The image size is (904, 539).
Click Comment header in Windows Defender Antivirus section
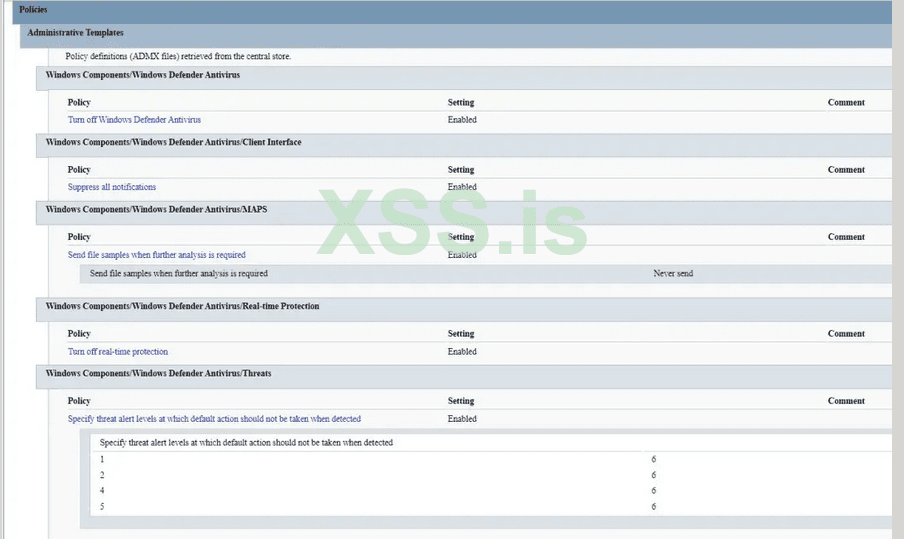click(x=846, y=103)
